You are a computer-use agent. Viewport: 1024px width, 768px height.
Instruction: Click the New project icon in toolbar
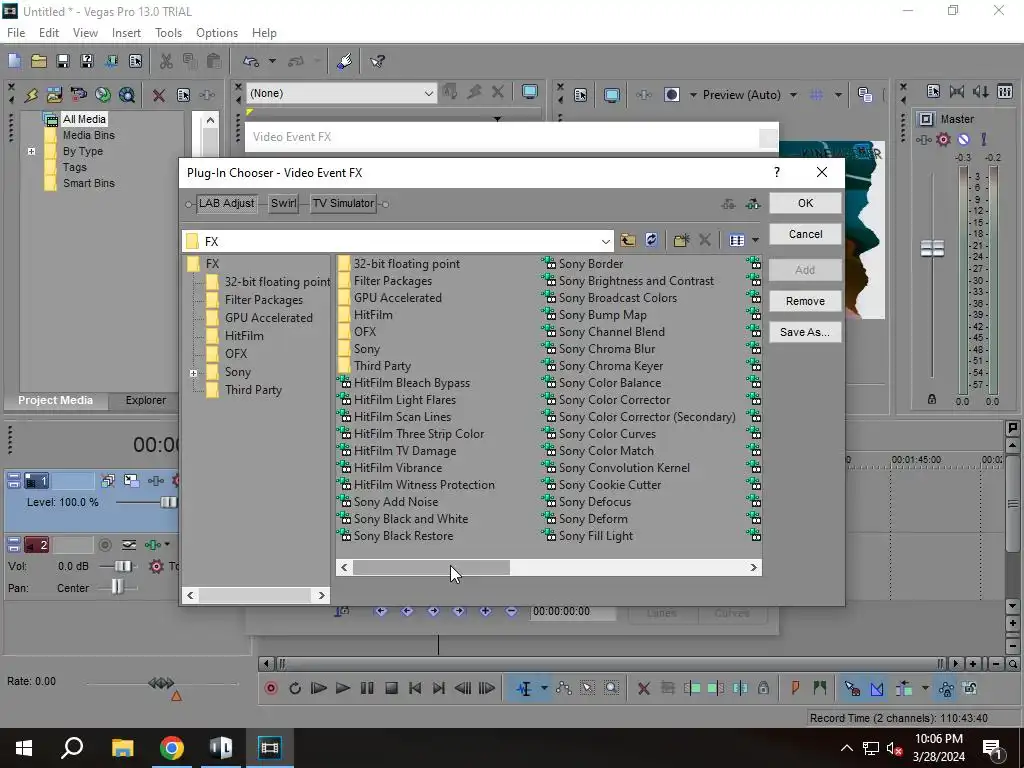(x=14, y=61)
